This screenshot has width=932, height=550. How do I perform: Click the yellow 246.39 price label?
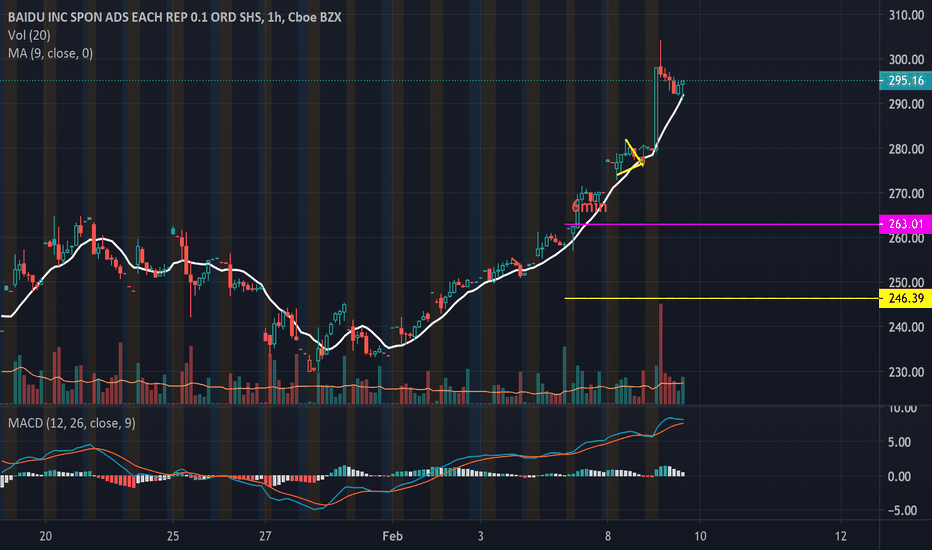point(905,298)
